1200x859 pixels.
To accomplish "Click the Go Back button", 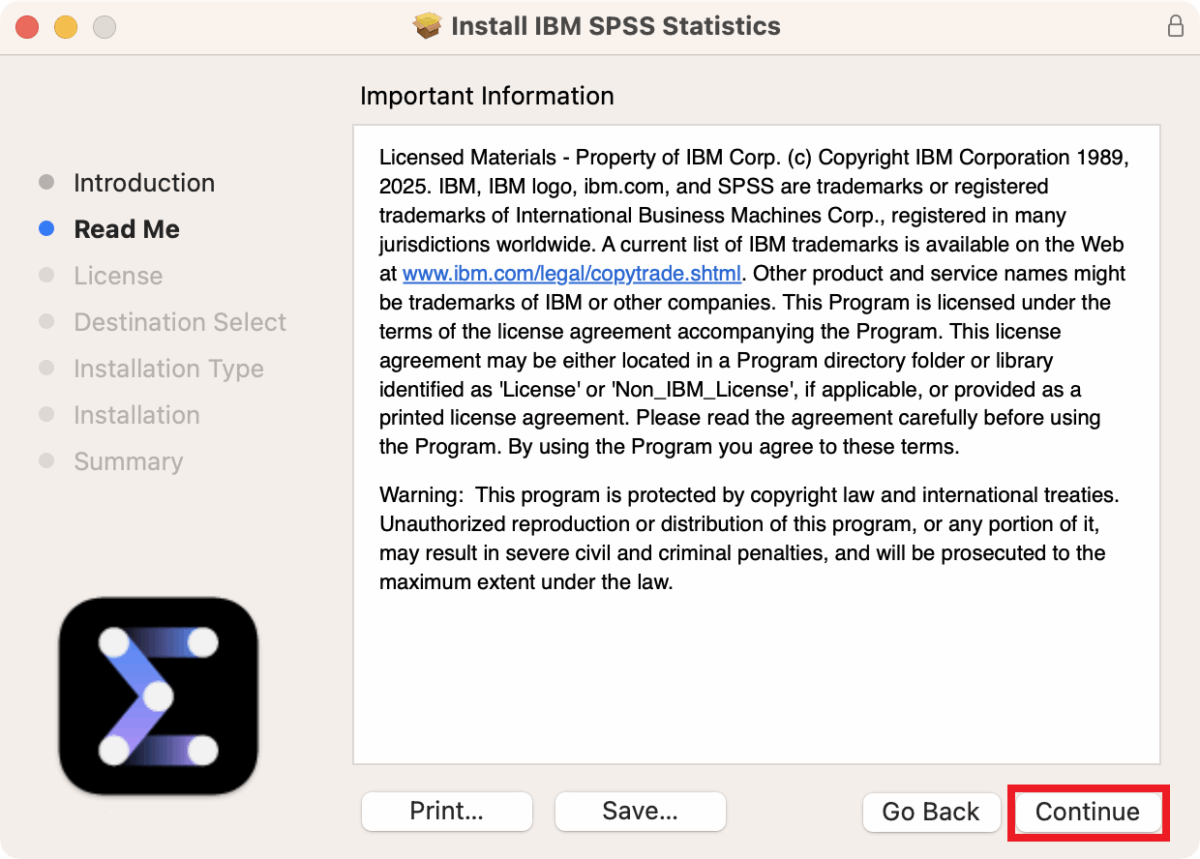I will tap(931, 812).
